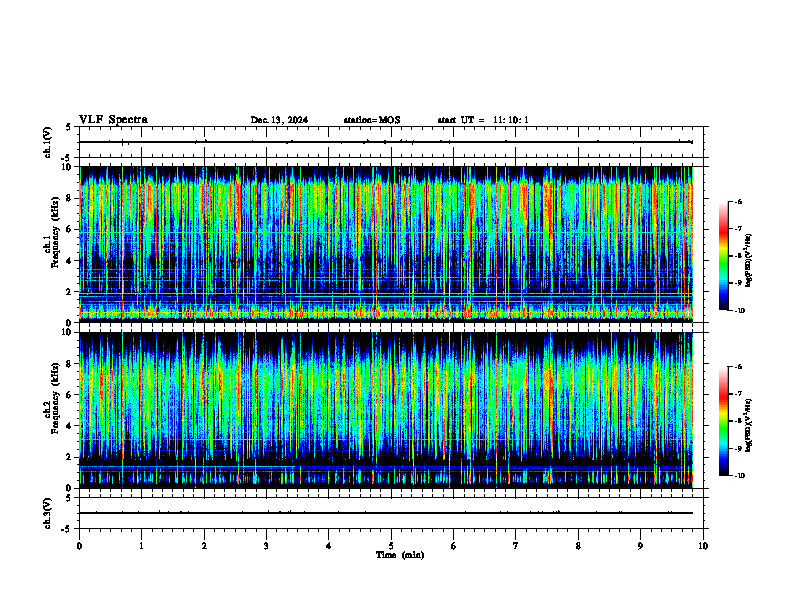This screenshot has width=792, height=612.
Task: Click the time axis tick label '0'
Action: pos(79,546)
